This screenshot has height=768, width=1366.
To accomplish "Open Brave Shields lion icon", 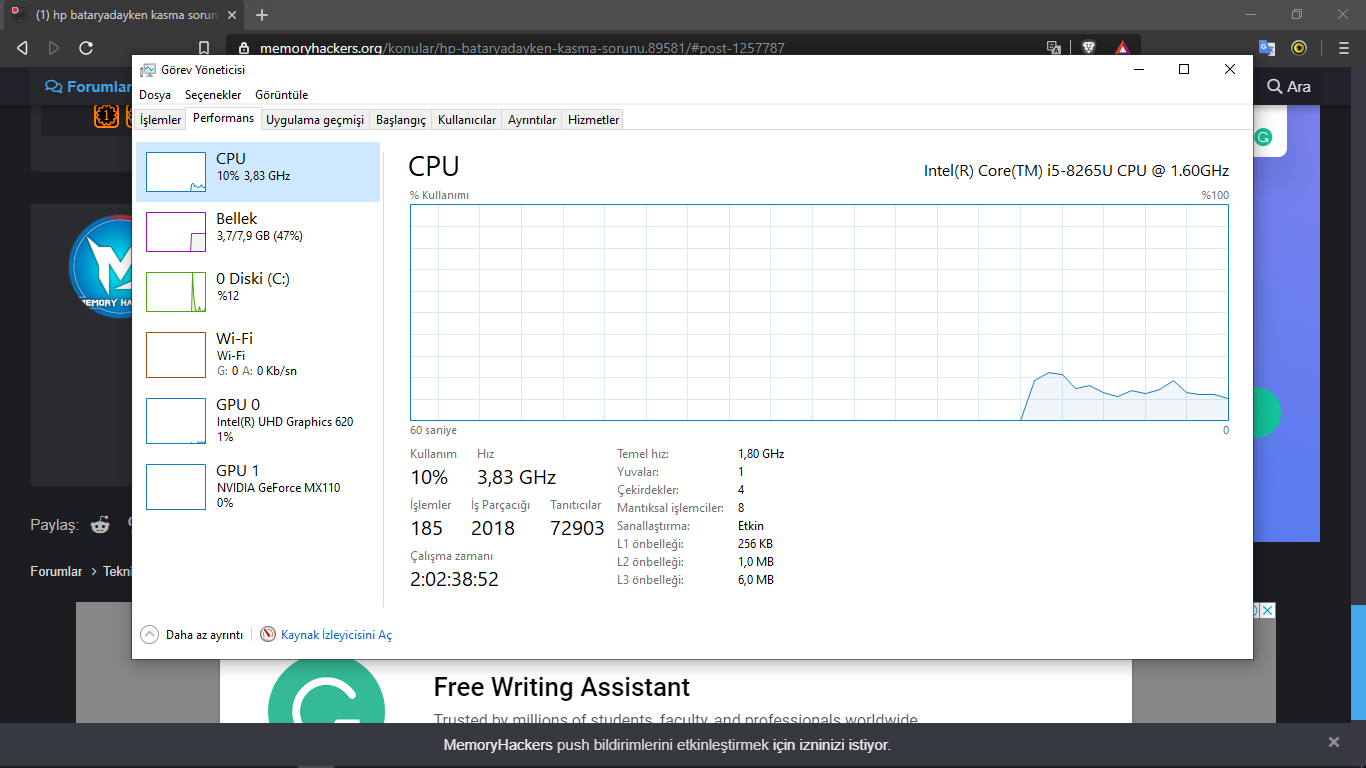I will point(1089,47).
